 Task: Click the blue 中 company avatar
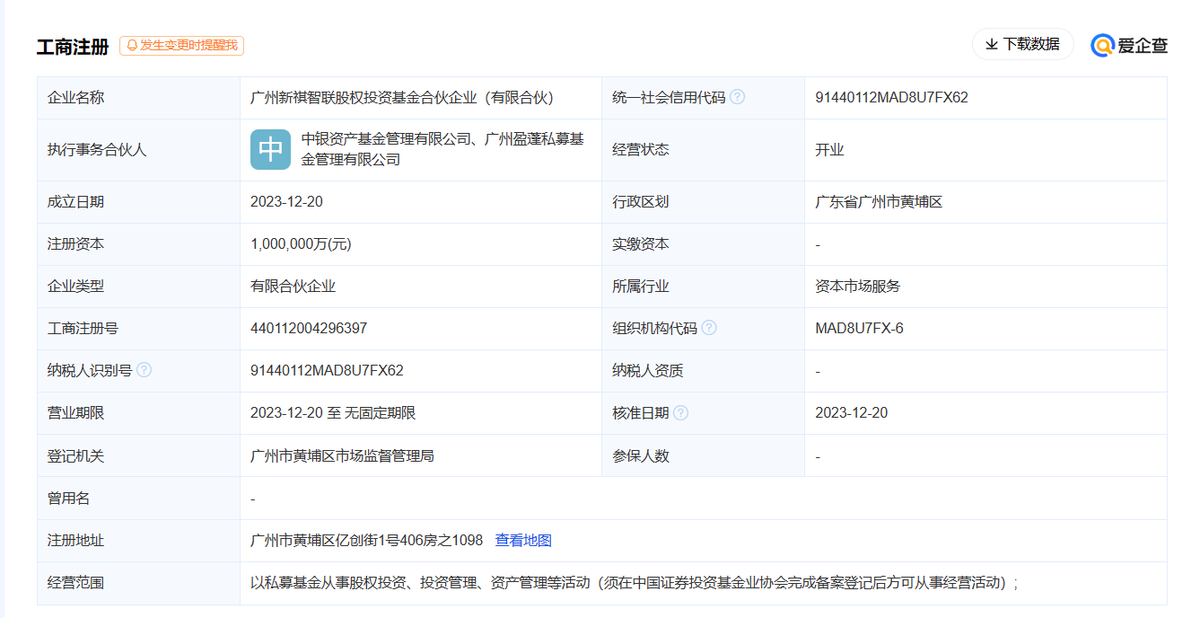click(x=271, y=149)
